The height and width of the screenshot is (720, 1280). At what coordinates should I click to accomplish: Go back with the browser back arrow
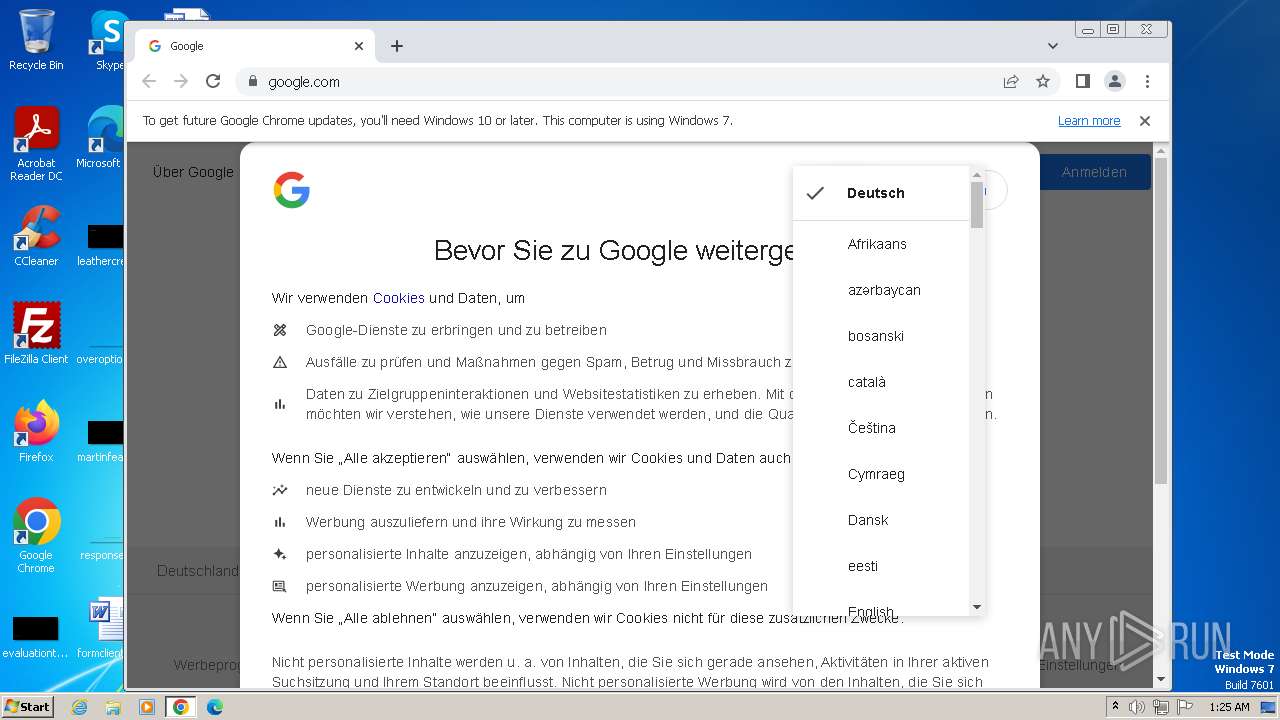tap(149, 81)
